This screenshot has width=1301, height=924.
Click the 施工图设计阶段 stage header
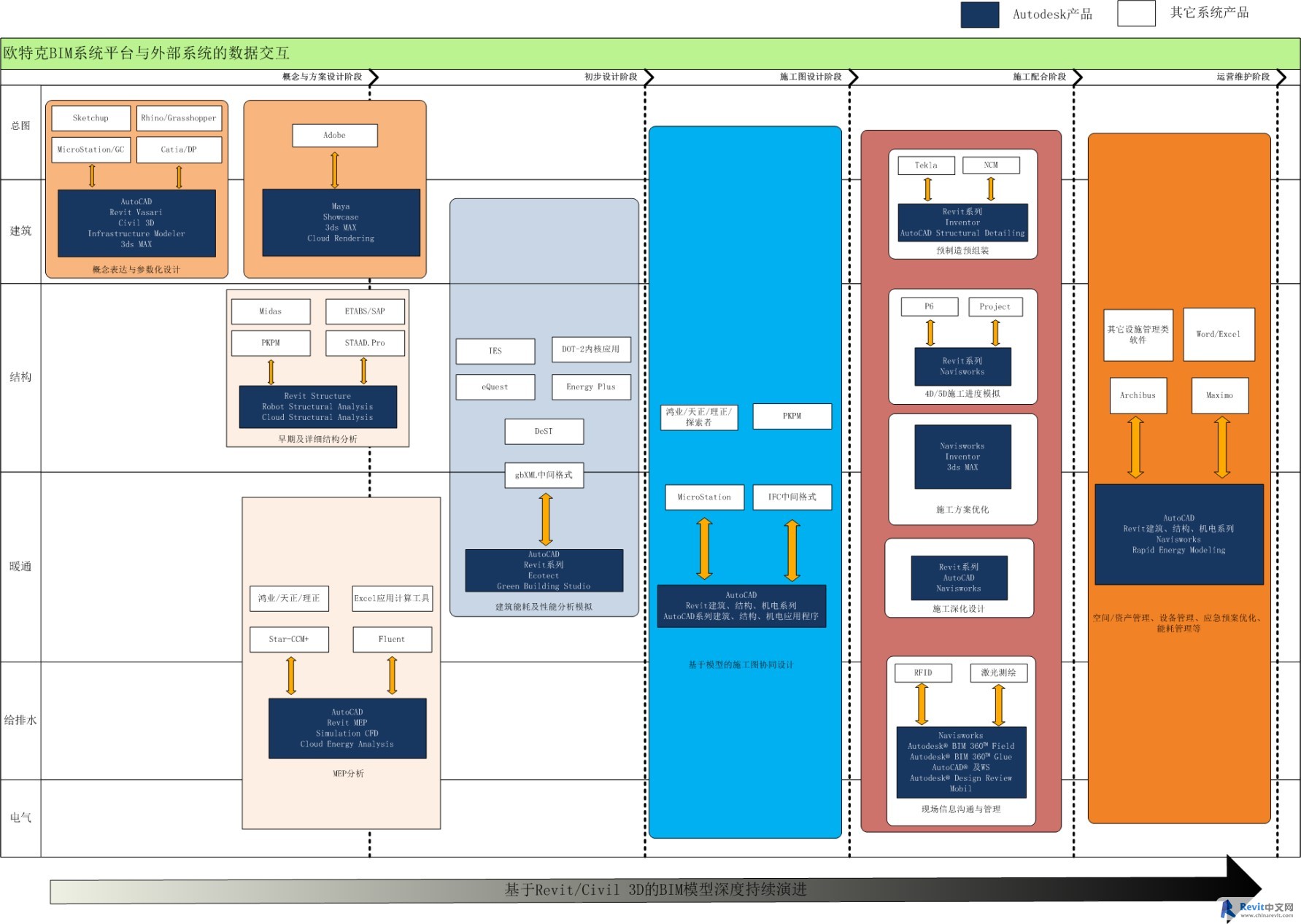click(x=810, y=77)
